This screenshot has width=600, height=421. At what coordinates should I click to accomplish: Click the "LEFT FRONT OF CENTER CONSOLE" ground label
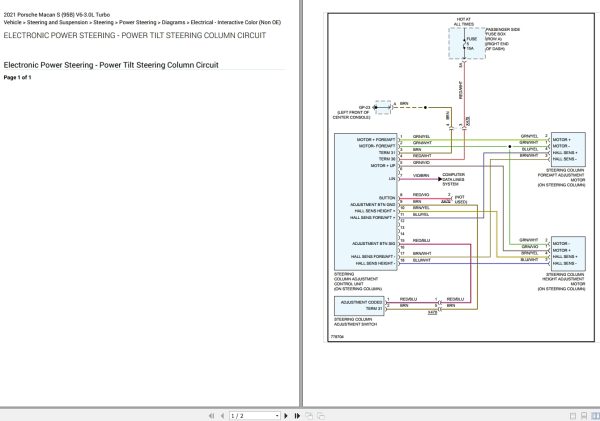point(352,115)
